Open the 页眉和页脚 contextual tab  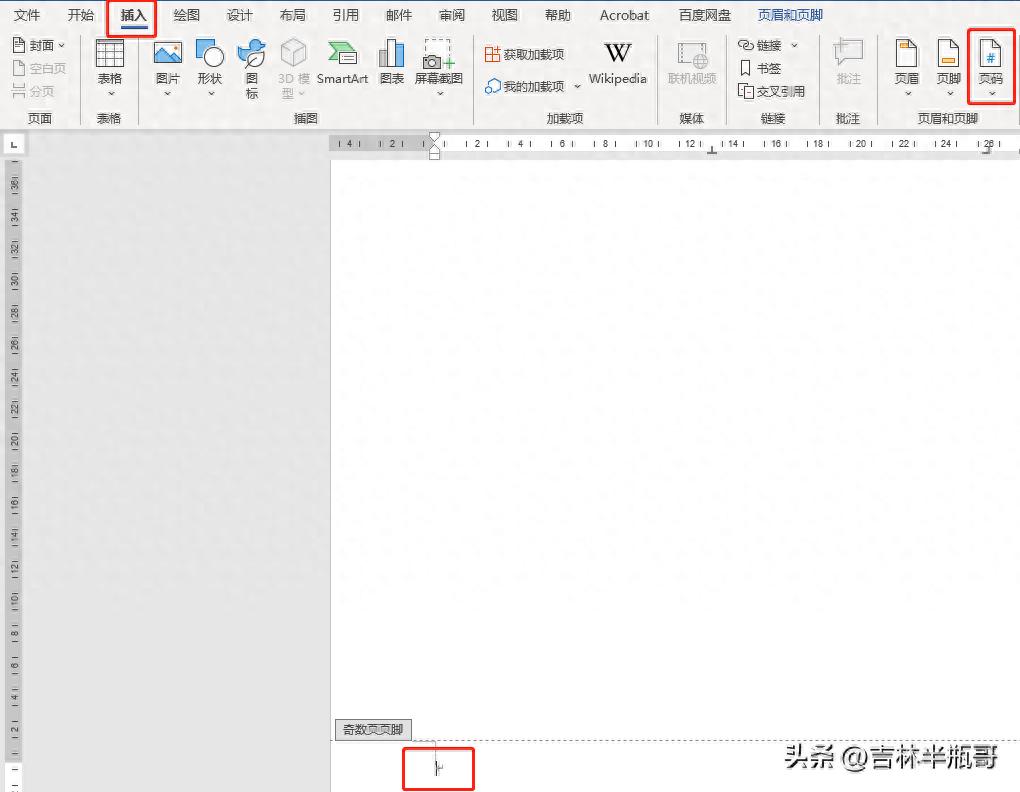click(x=790, y=16)
